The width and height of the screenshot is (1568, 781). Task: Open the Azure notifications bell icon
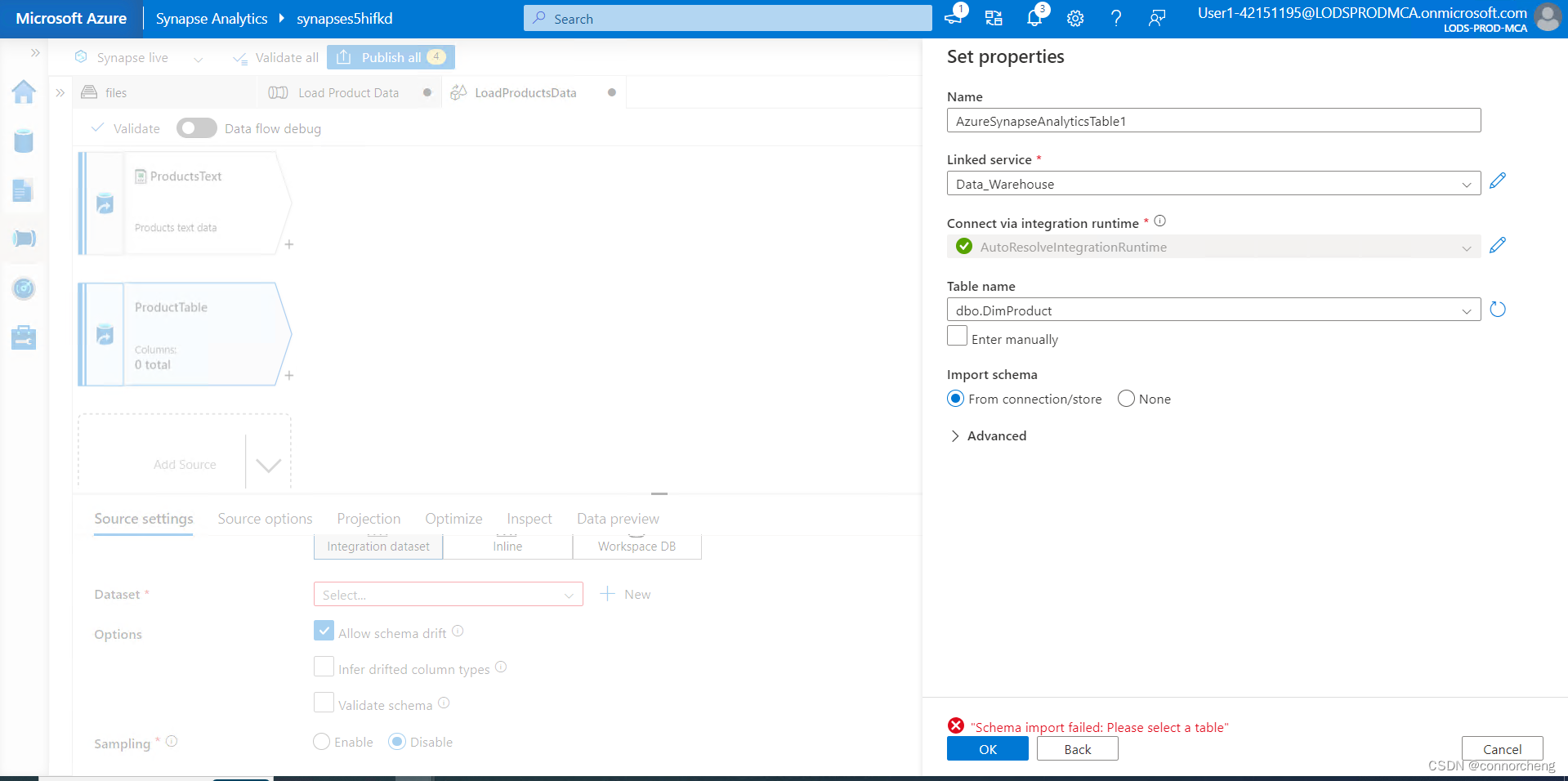point(1034,18)
